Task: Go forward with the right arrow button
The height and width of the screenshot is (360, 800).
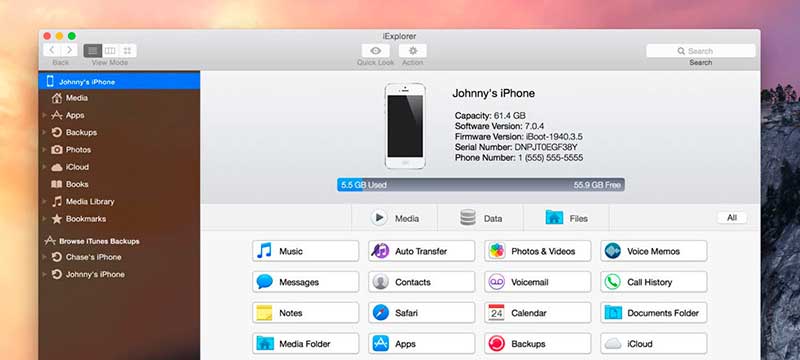Action: (x=69, y=50)
